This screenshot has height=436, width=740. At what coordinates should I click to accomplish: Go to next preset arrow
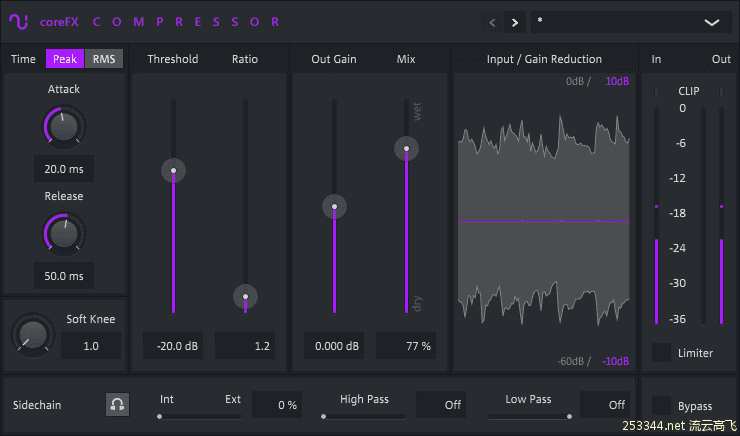(x=515, y=23)
